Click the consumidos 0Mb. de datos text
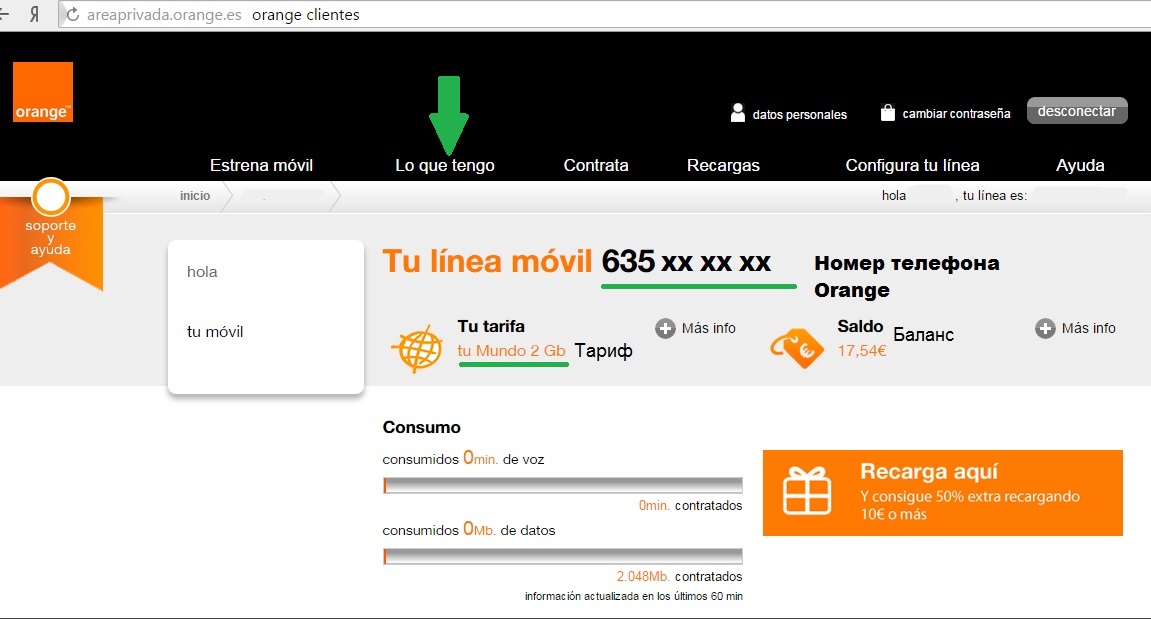Viewport: 1151px width, 619px height. click(469, 529)
